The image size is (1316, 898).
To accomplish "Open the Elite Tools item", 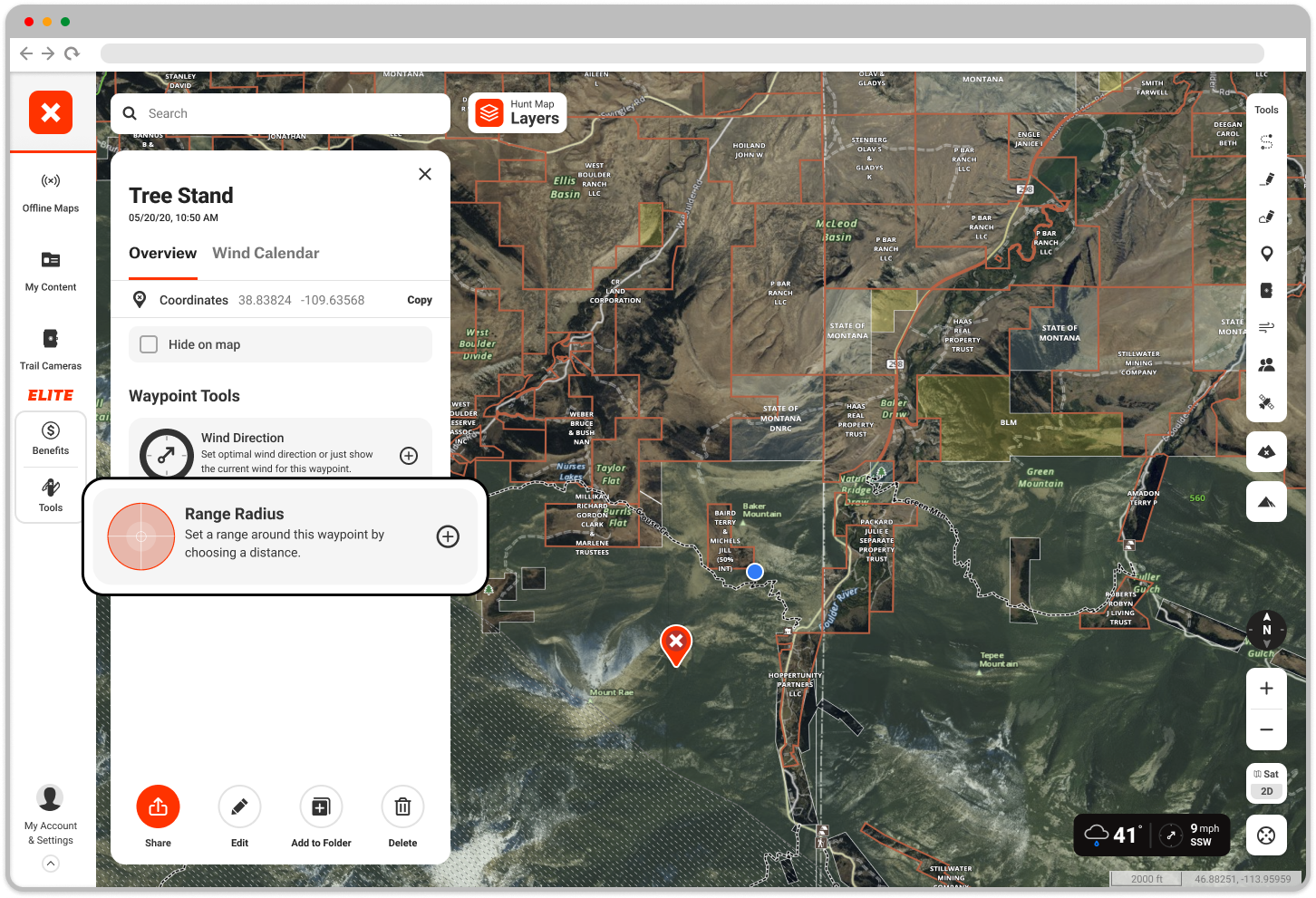I will tap(51, 496).
